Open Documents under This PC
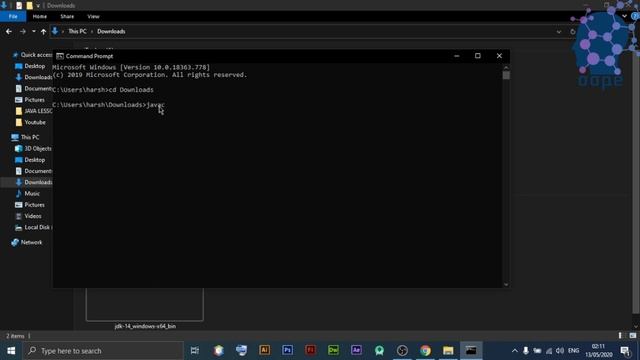 pyautogui.click(x=34, y=171)
